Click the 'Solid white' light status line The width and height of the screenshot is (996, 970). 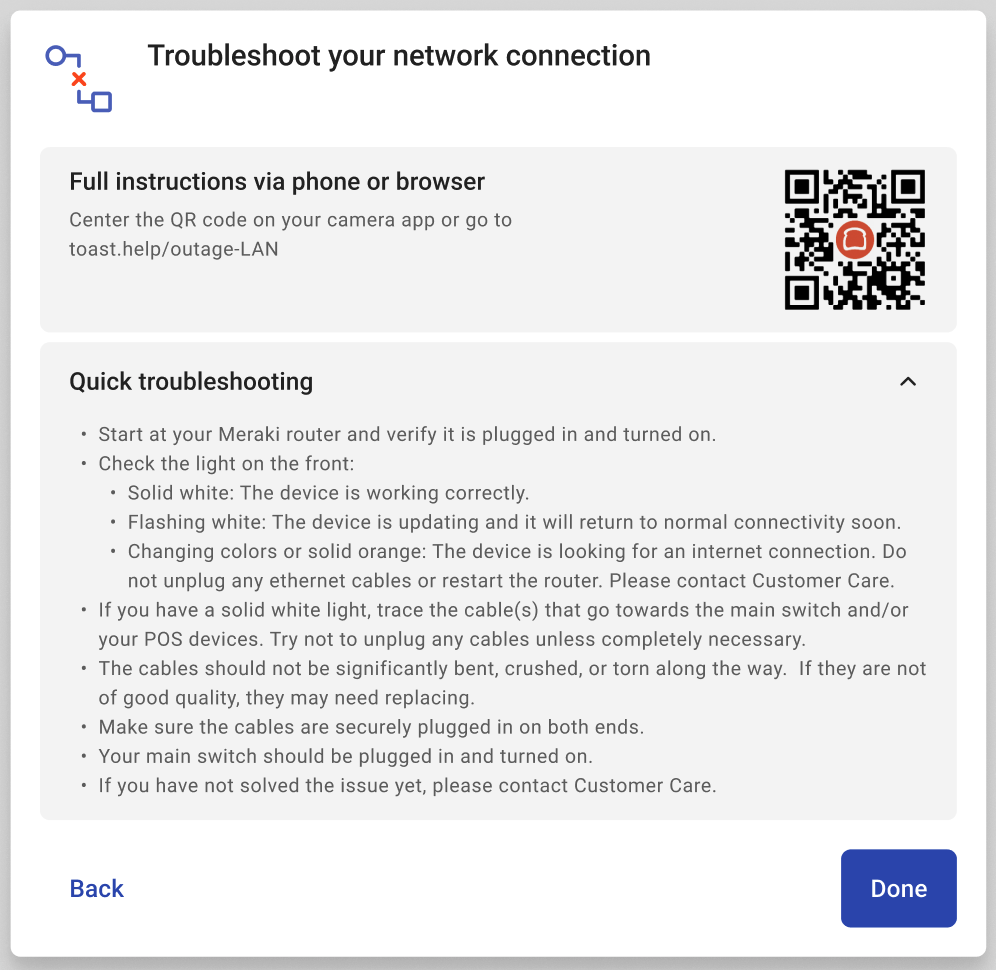pyautogui.click(x=328, y=493)
